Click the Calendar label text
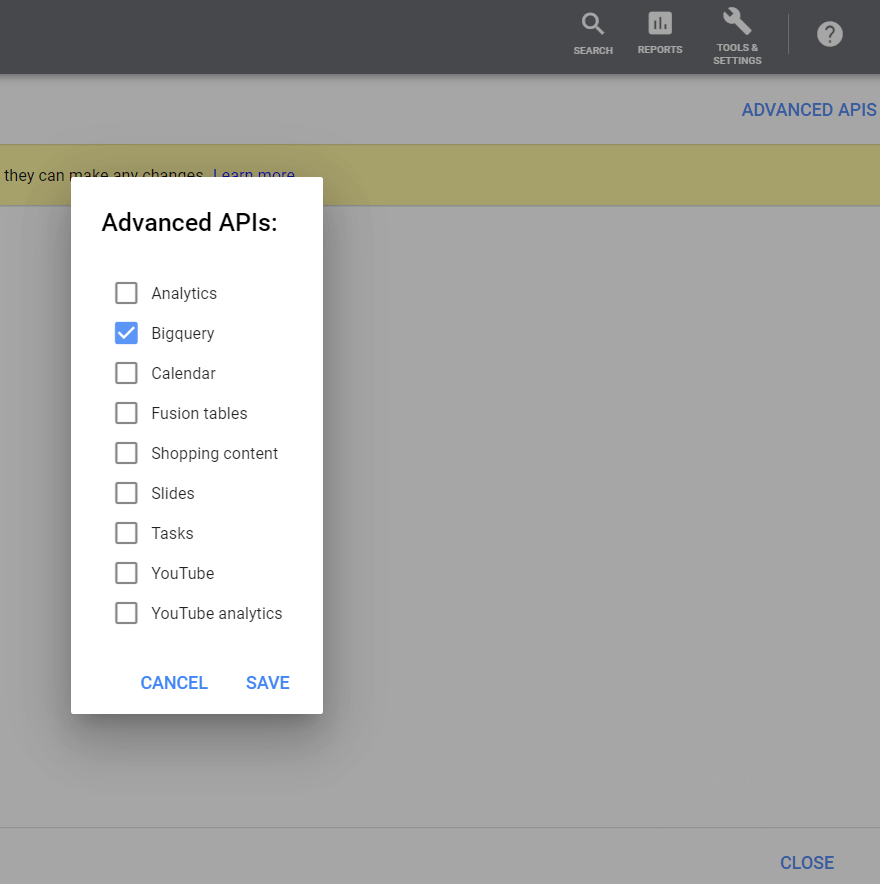The width and height of the screenshot is (880, 884). [183, 373]
